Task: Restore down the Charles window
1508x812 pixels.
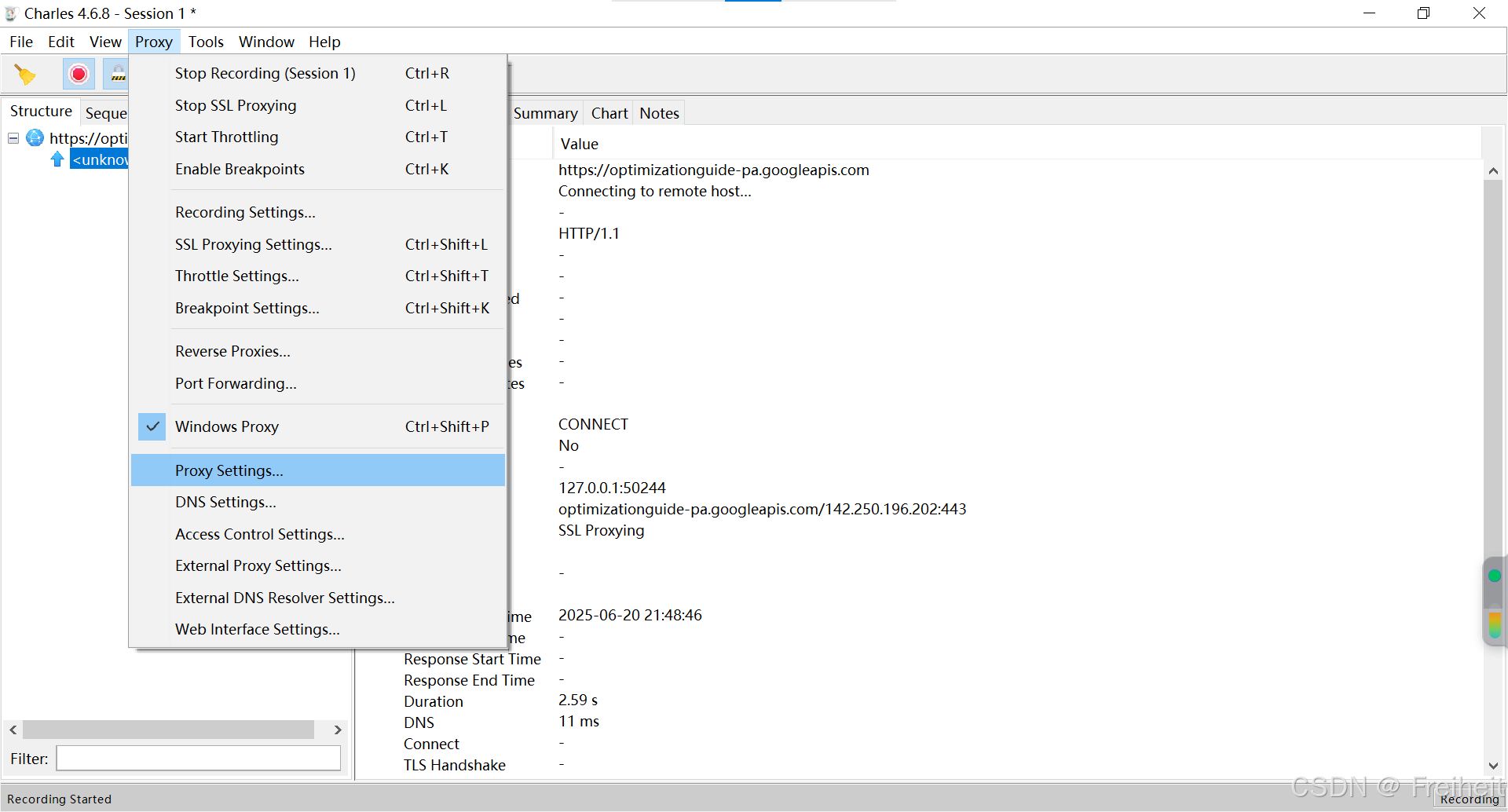Action: 1423,13
